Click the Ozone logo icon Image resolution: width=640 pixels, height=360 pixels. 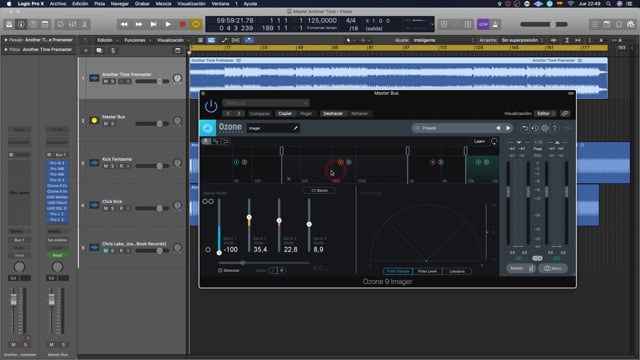(207, 128)
